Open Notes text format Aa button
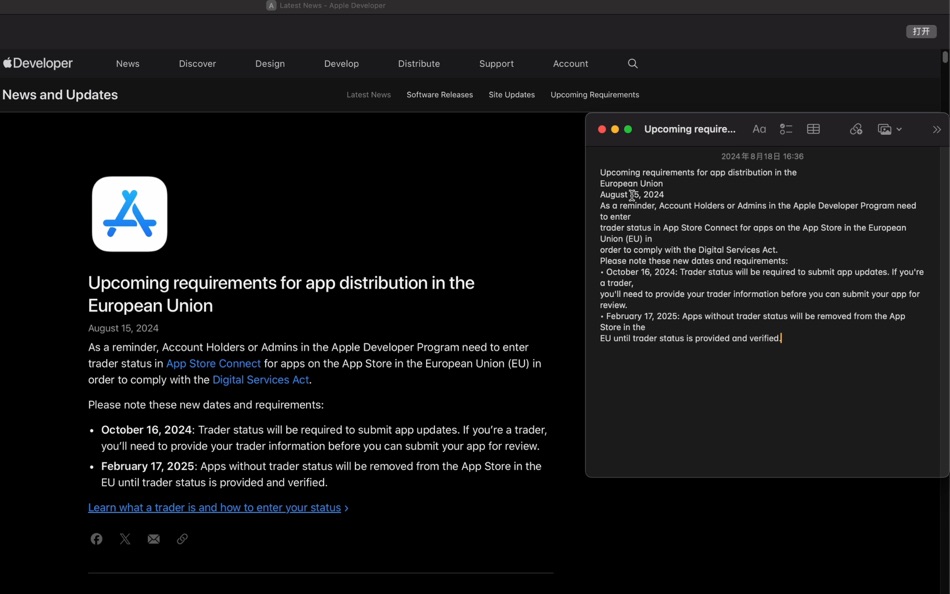 coord(759,129)
